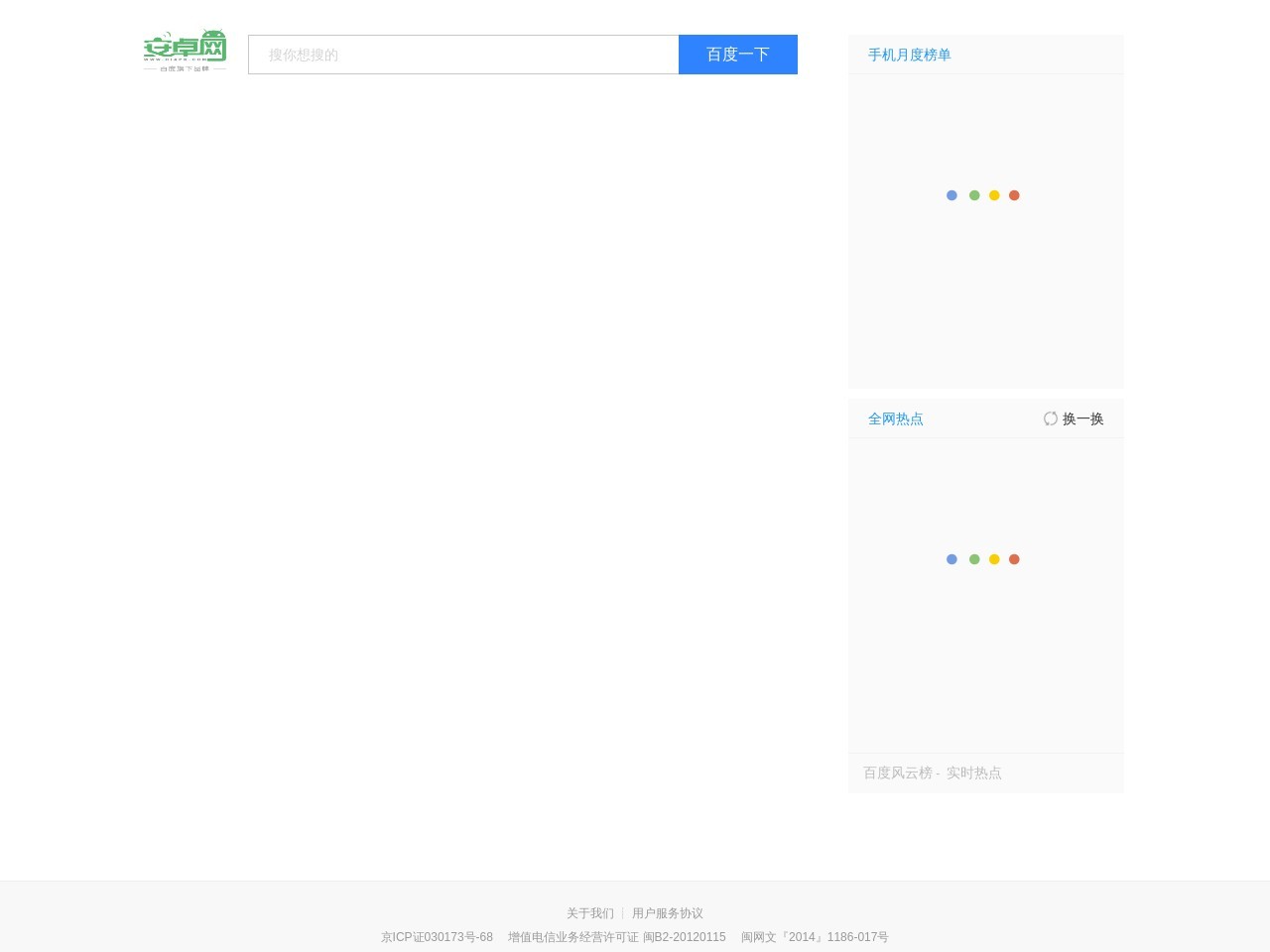Image resolution: width=1270 pixels, height=952 pixels.
Task: Click the 闽网文『2014』1186-017号 footer text
Action: [x=815, y=937]
